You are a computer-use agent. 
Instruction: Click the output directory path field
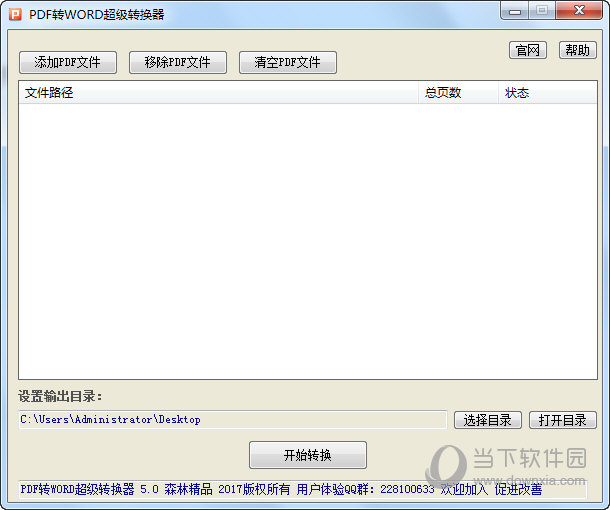click(x=233, y=419)
